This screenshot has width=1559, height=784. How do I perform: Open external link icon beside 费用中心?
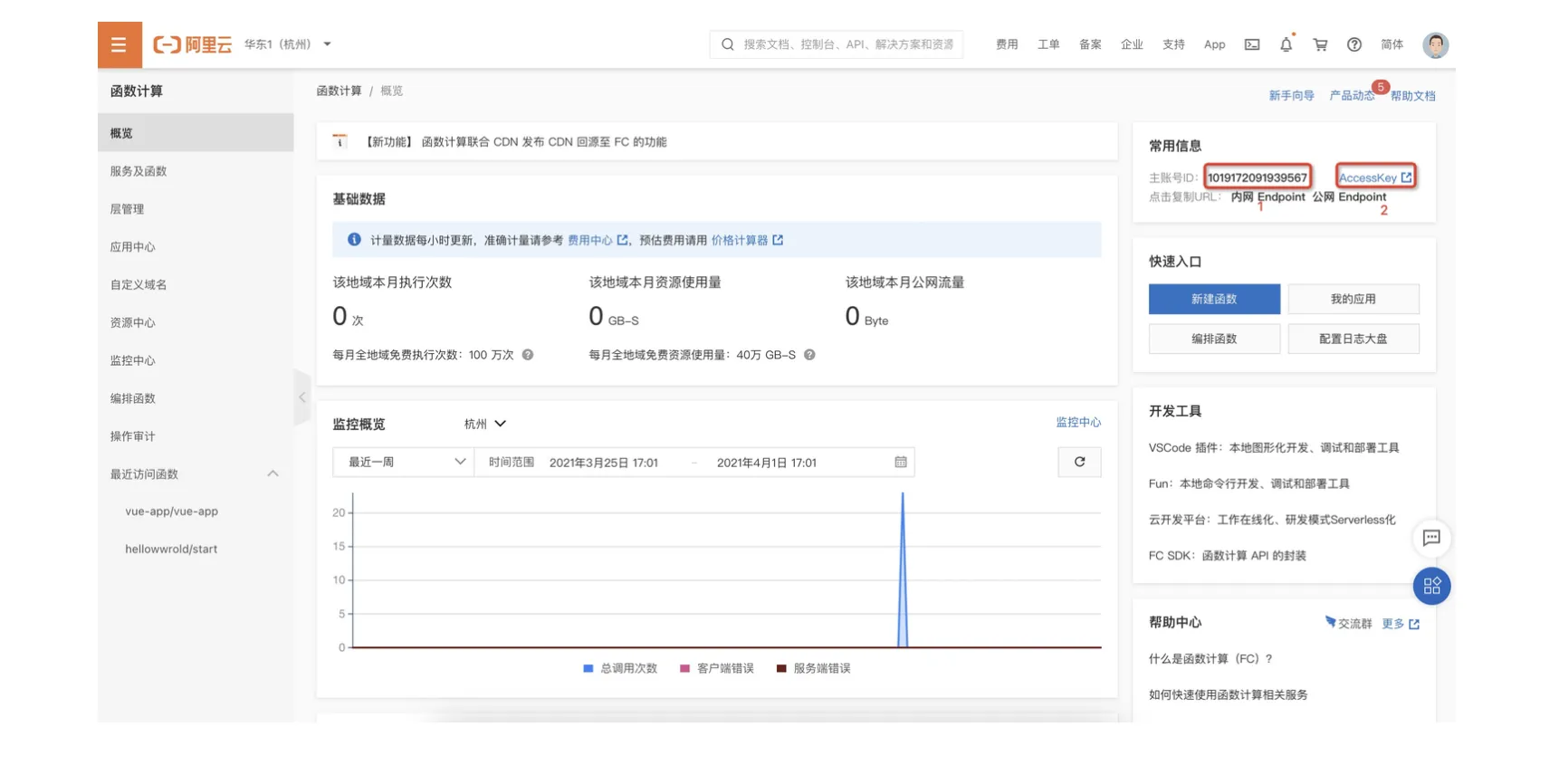pos(623,240)
